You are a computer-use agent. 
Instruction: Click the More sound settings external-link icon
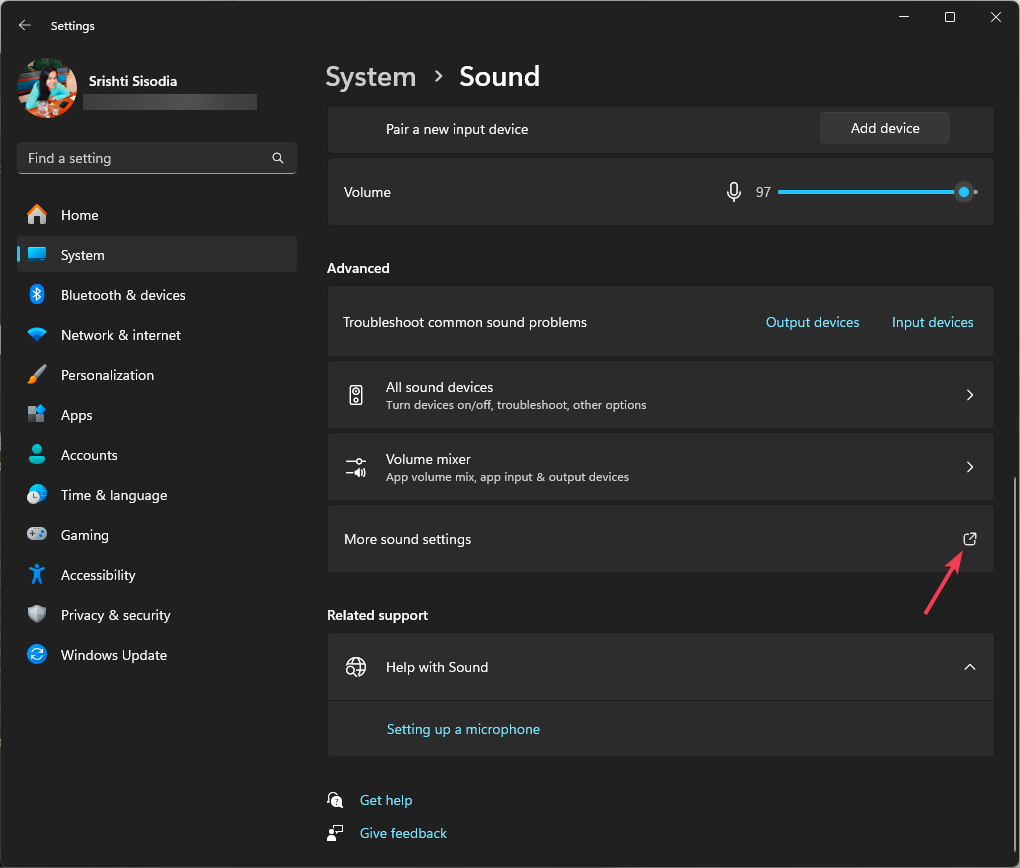[970, 539]
